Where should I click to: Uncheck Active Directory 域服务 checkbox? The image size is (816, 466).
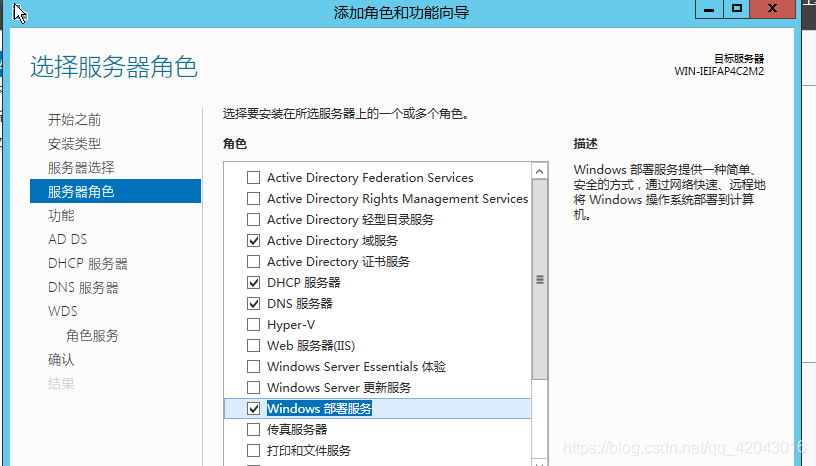(253, 241)
